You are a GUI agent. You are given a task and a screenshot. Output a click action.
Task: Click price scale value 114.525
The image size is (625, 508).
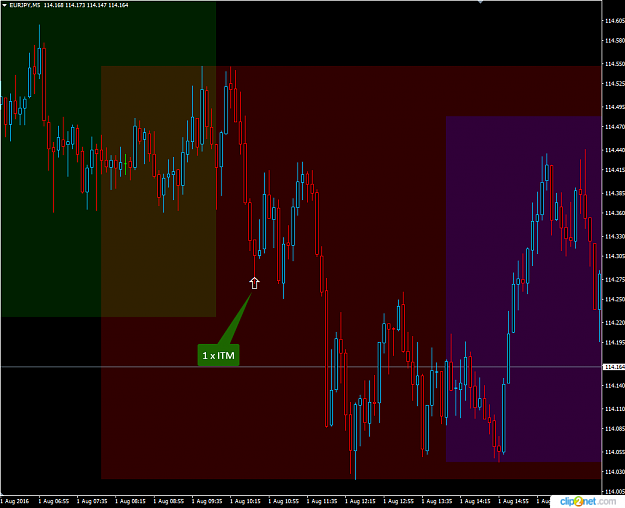615,83
